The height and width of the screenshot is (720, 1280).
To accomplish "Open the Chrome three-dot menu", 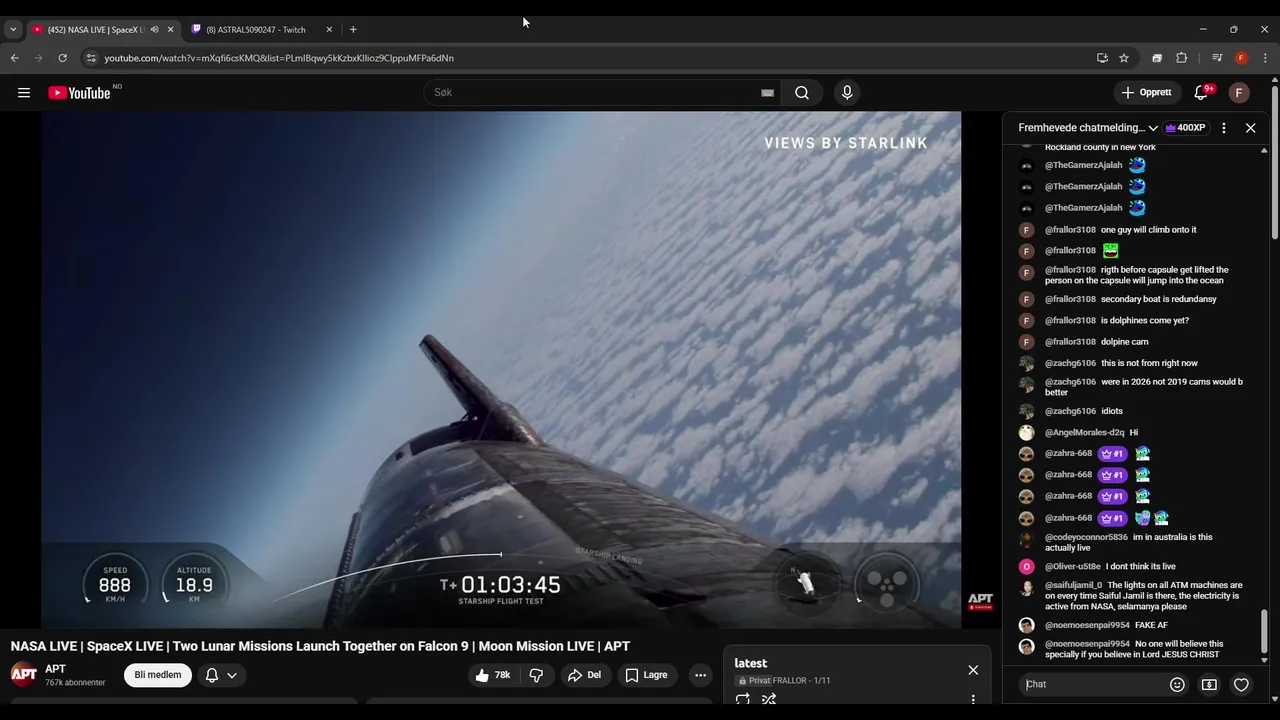I will point(1265,58).
